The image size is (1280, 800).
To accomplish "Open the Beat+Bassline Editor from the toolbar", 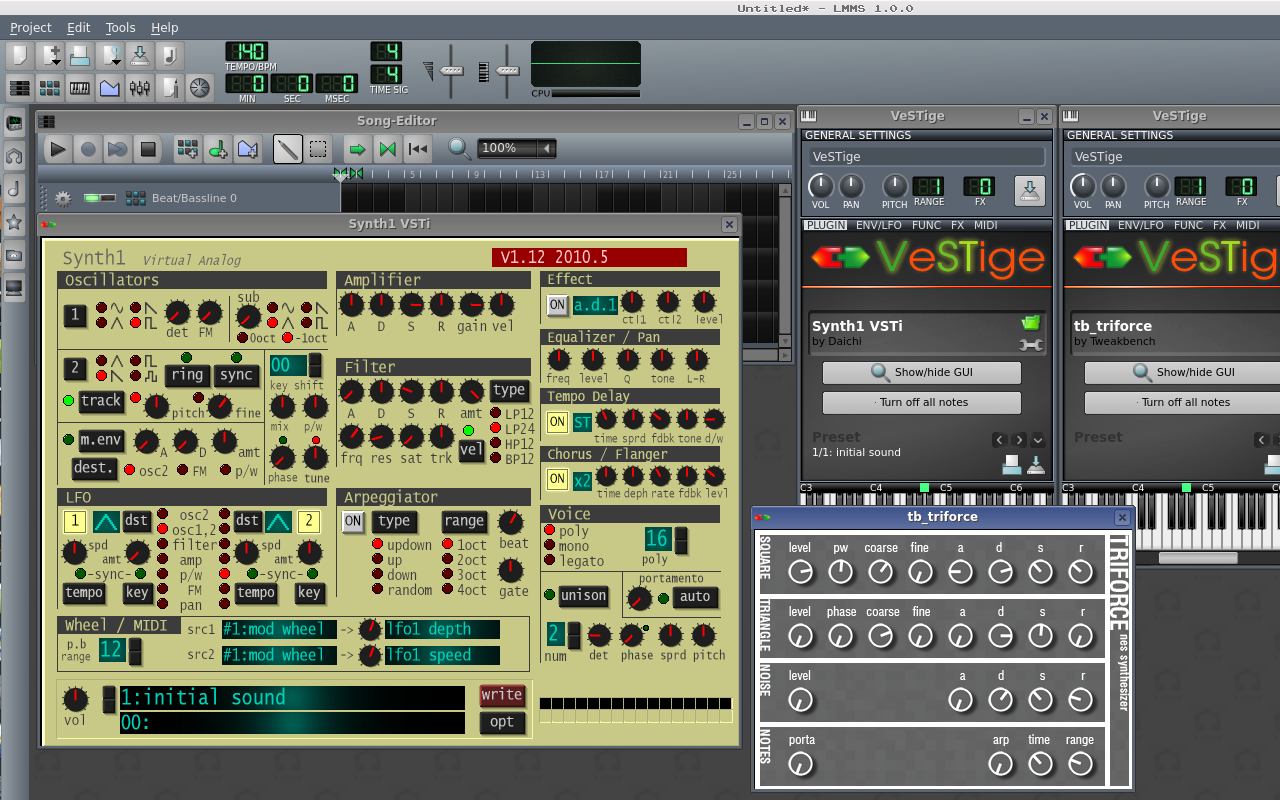I will pyautogui.click(x=49, y=88).
